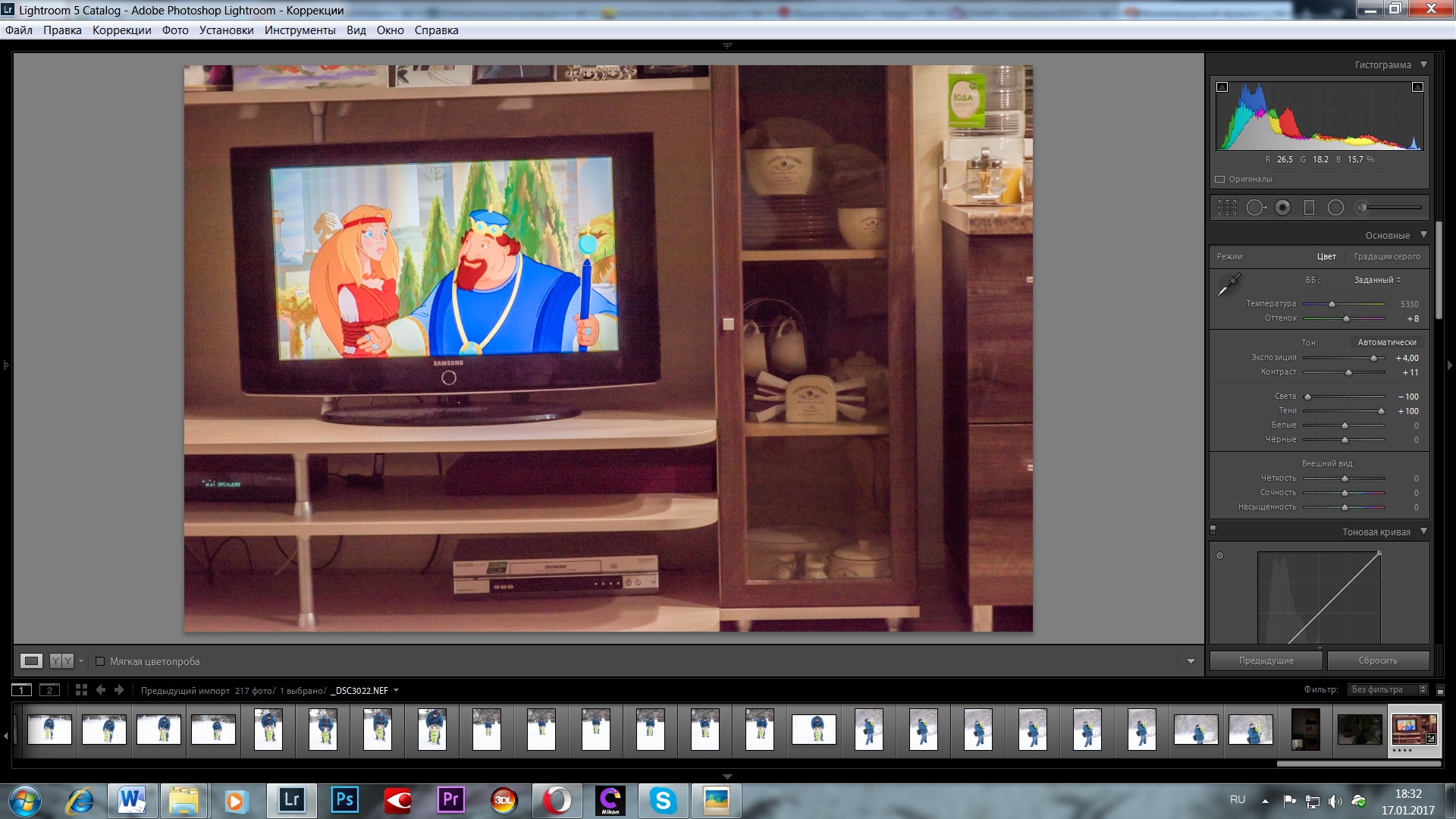Select the Spot Removal tool

(1255, 208)
